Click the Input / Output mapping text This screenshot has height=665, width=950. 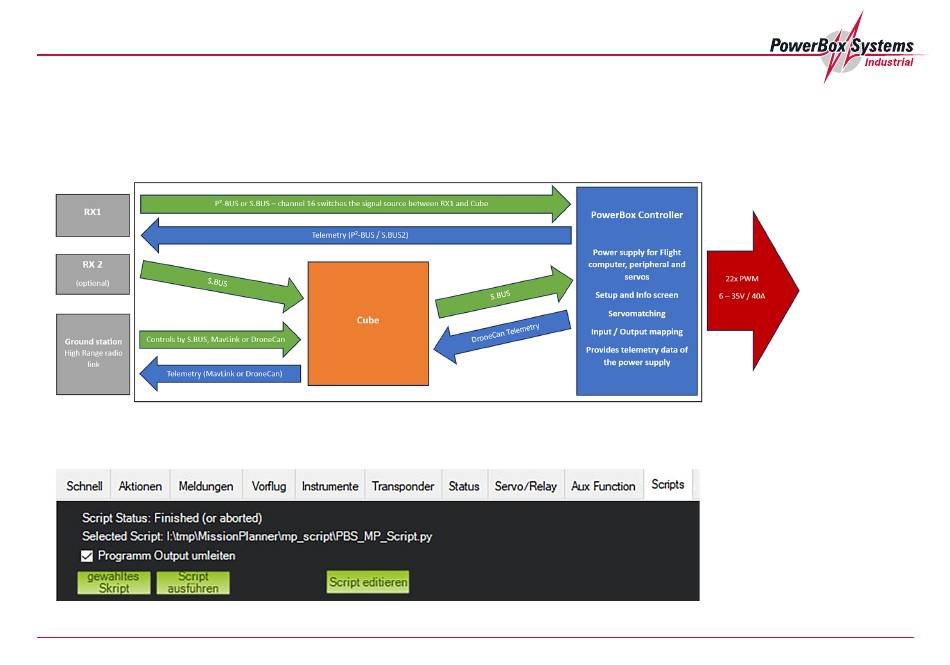click(637, 331)
